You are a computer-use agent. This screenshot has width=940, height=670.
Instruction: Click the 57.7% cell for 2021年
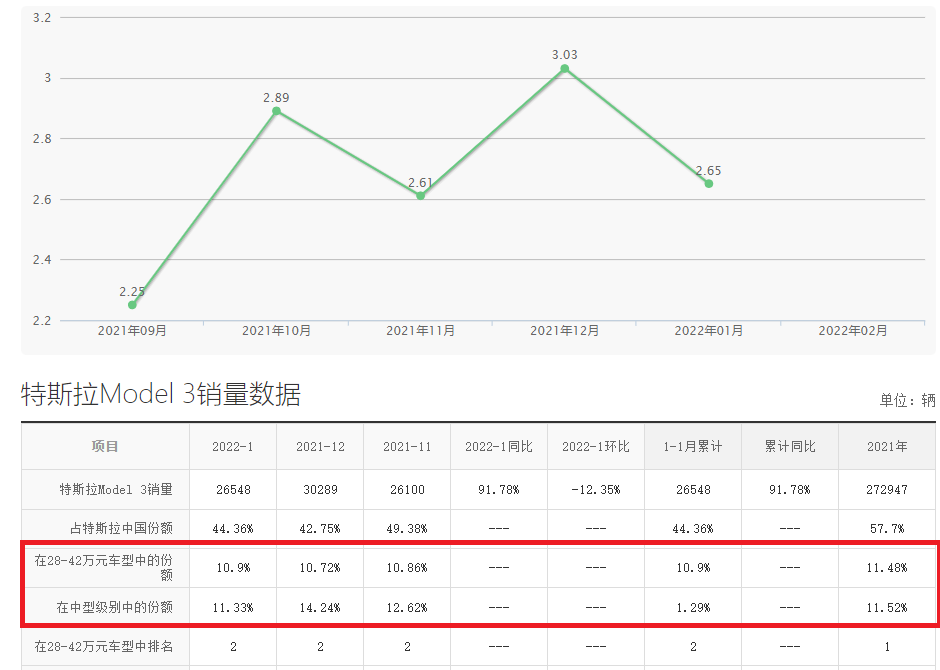point(887,529)
